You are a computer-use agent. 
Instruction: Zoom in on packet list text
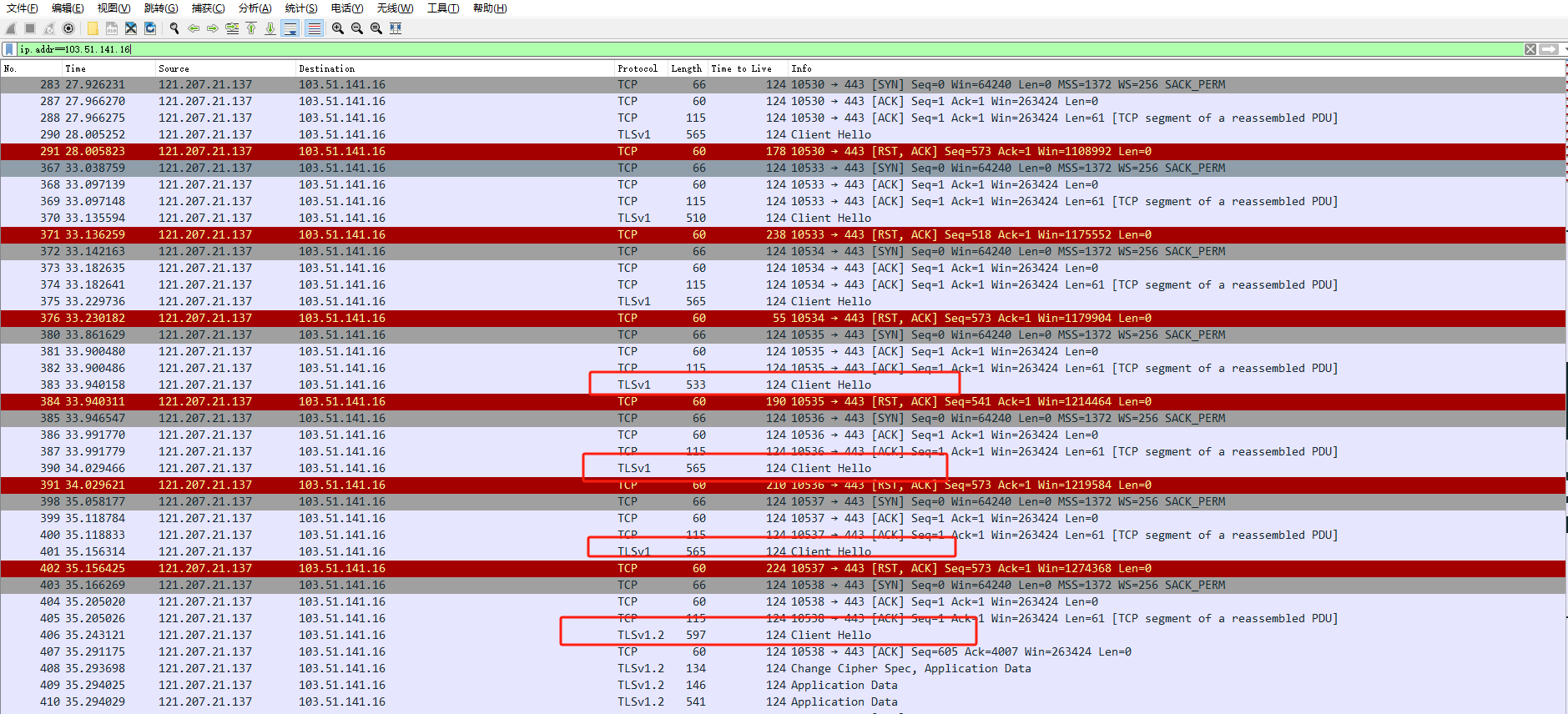tap(337, 28)
